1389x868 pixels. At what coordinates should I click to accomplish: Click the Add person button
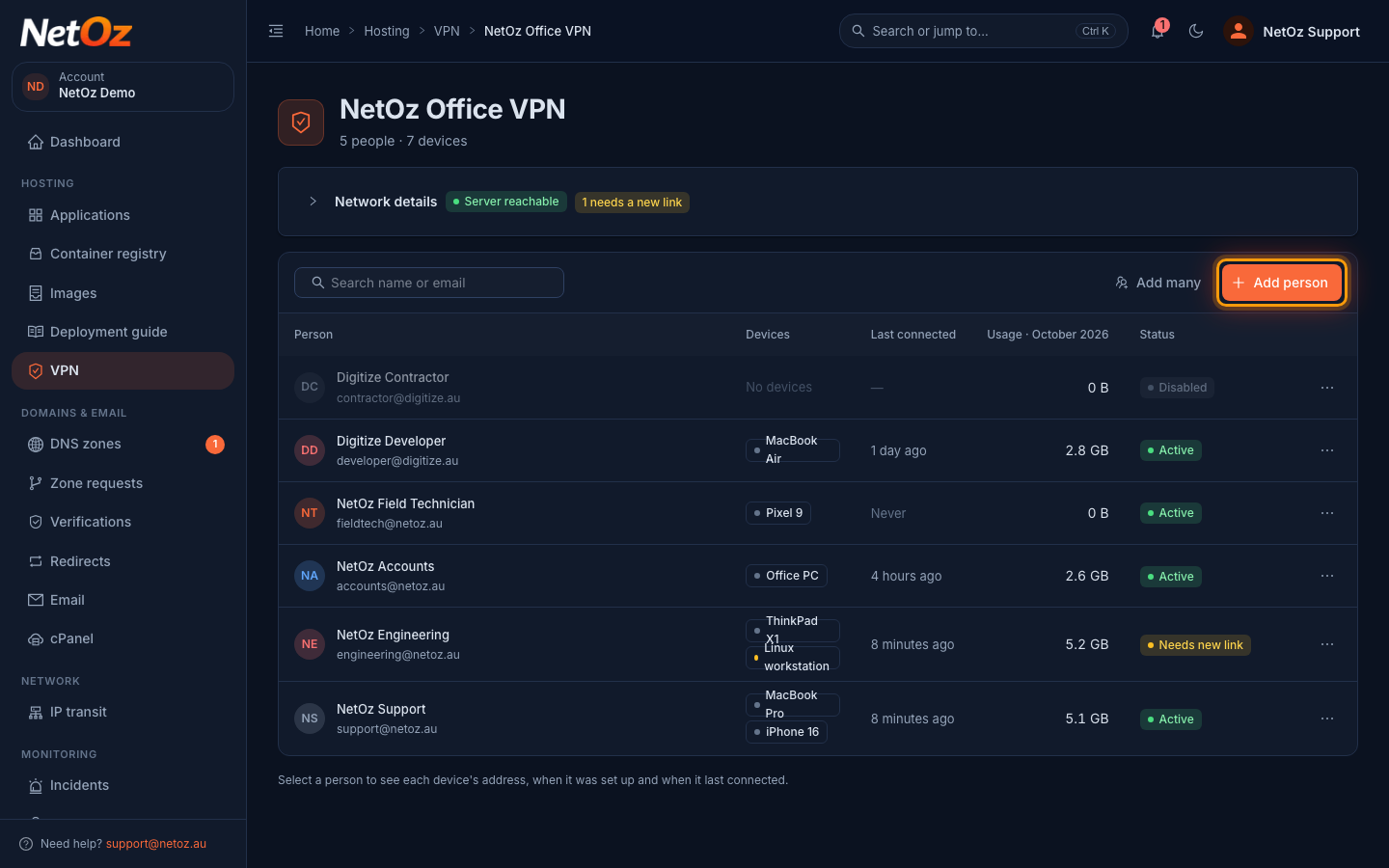pos(1281,283)
